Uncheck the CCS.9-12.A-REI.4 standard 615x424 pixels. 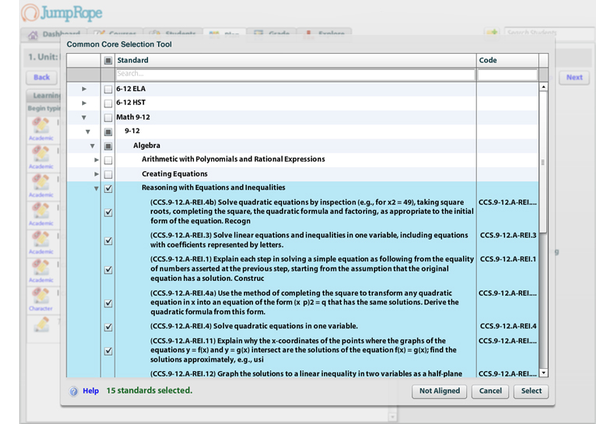pyautogui.click(x=108, y=327)
